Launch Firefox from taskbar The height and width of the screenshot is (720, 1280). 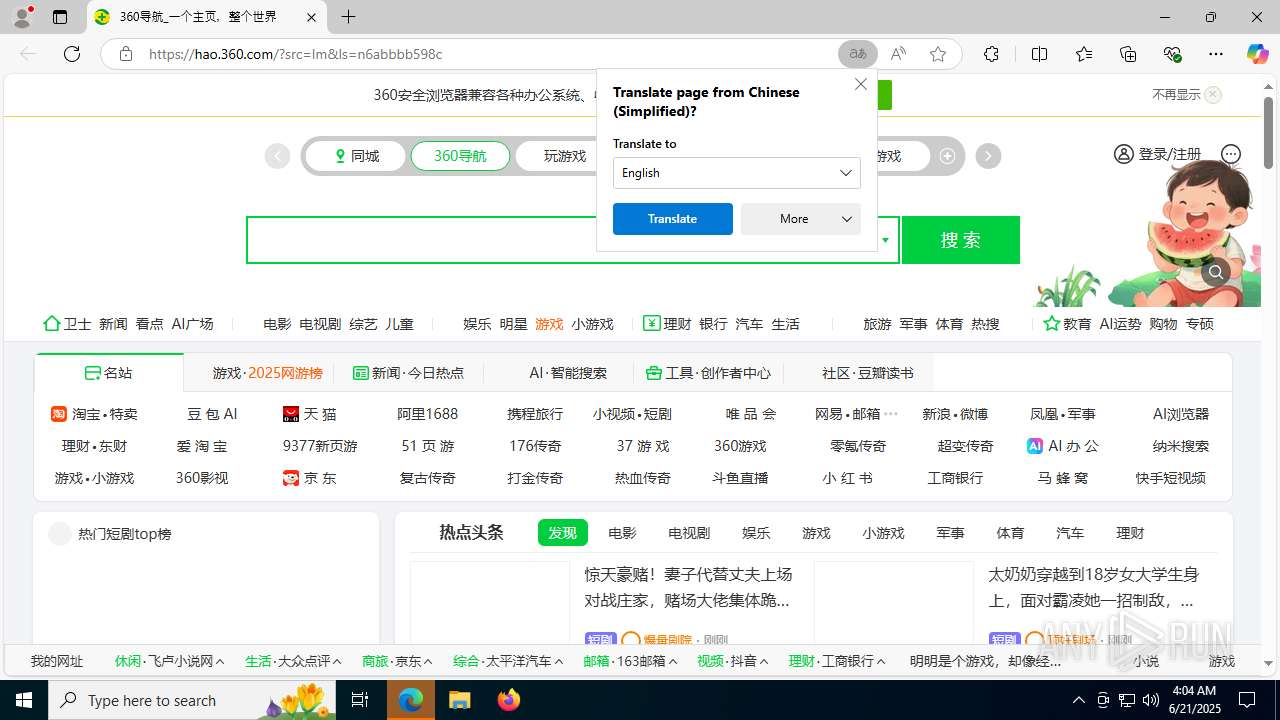tap(509, 700)
